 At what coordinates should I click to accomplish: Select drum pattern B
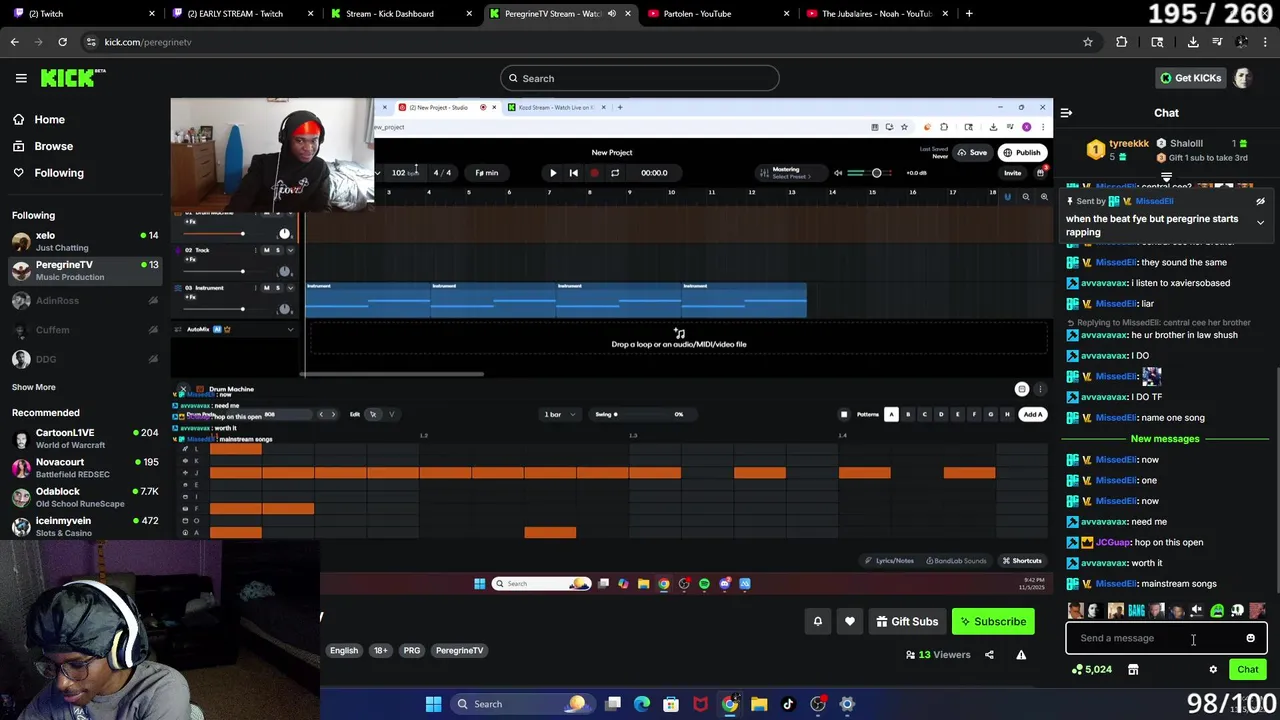pyautogui.click(x=908, y=415)
